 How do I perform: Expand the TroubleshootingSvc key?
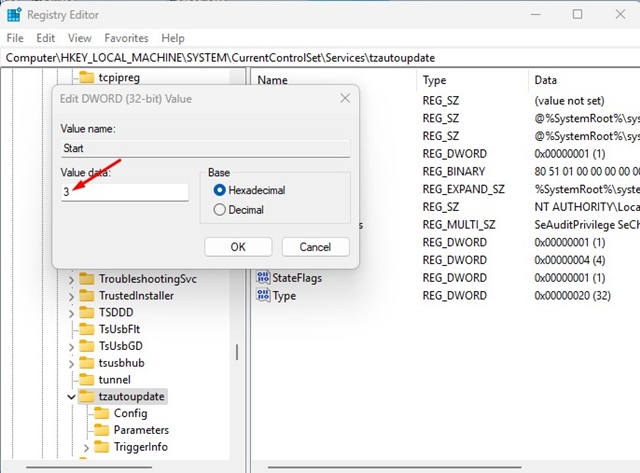click(x=71, y=280)
